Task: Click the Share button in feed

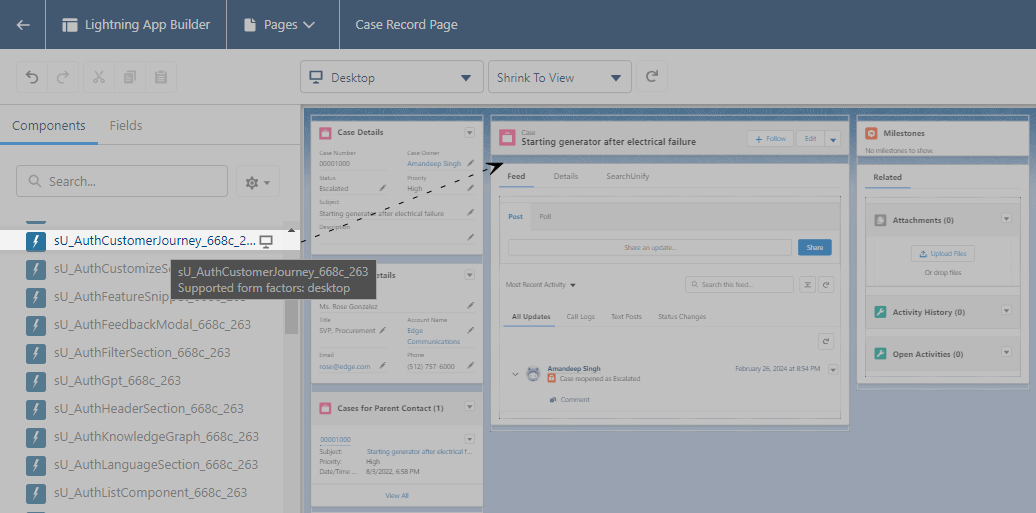Action: click(814, 247)
